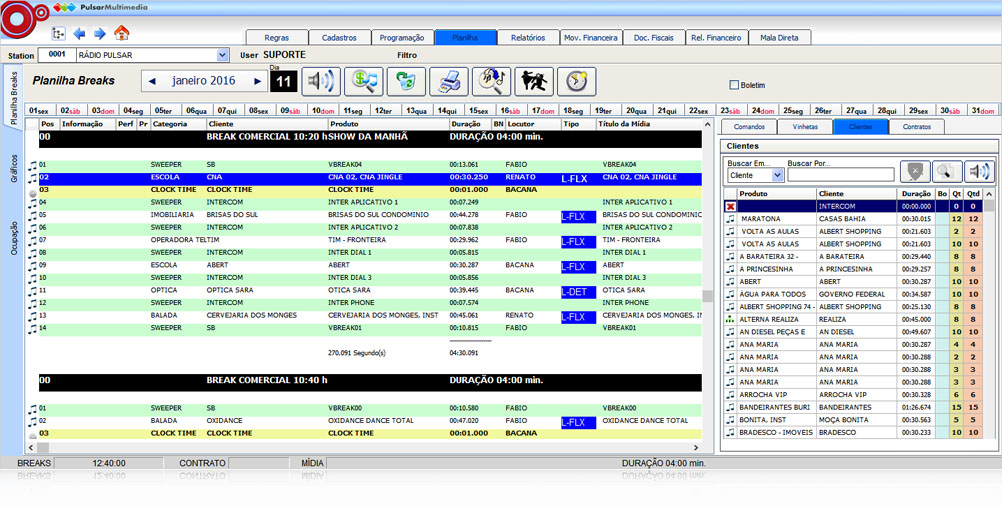The image size is (1002, 508).
Task: Click the schedule table scroll-up arrow
Action: [707, 125]
